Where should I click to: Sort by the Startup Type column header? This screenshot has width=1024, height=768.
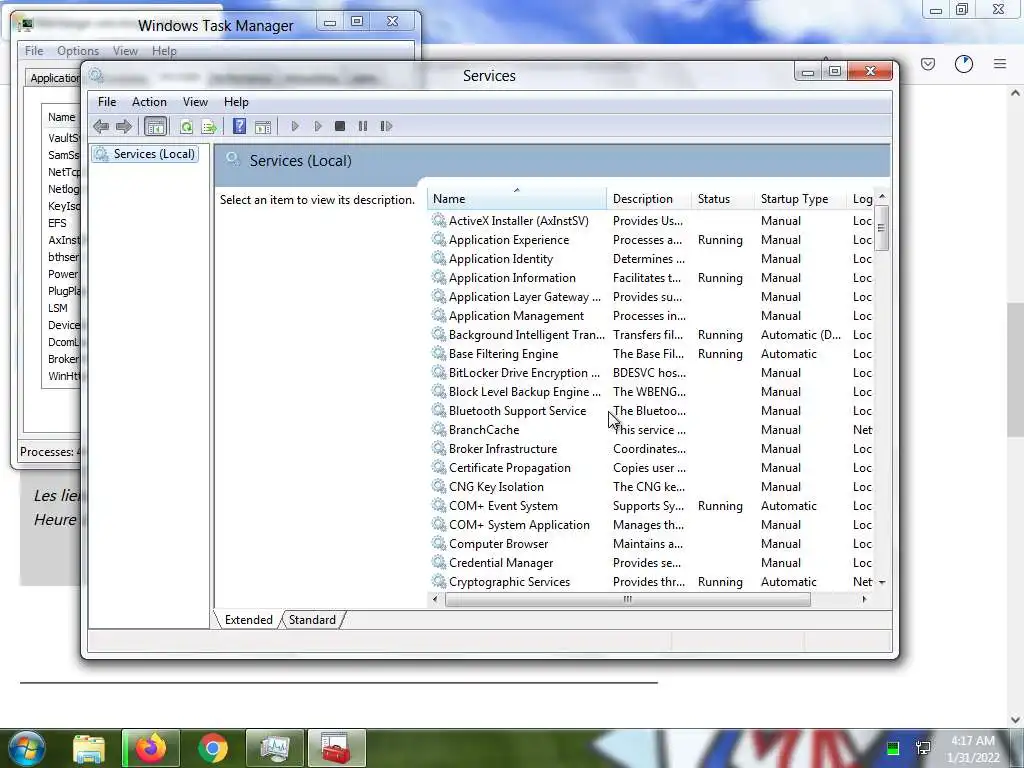pos(800,199)
